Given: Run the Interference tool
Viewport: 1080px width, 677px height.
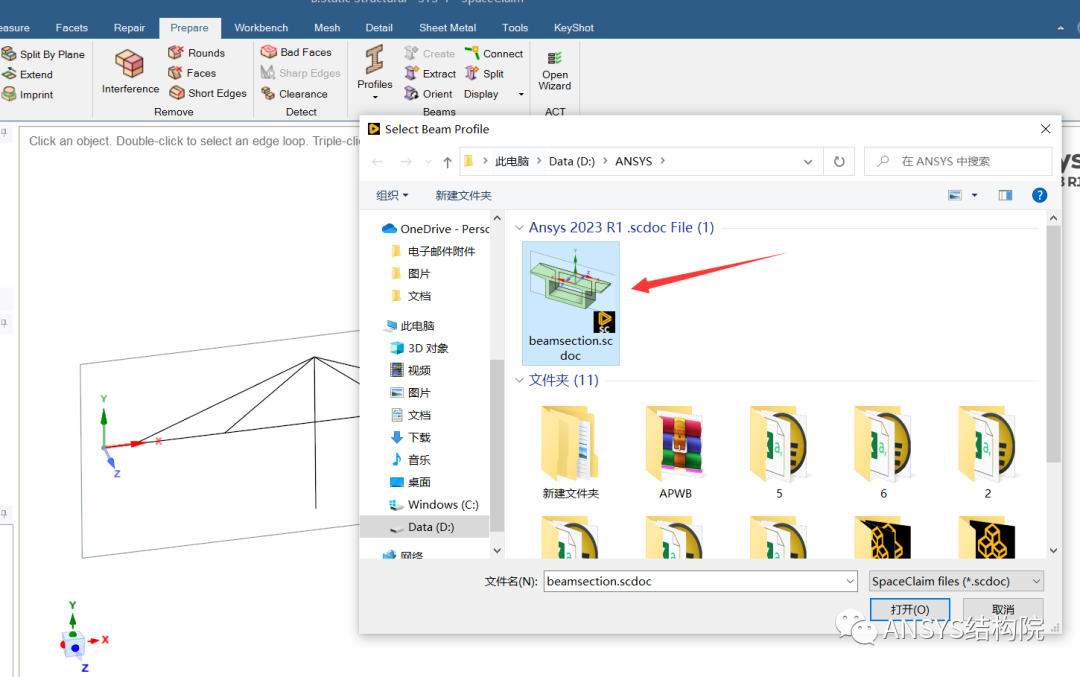Looking at the screenshot, I should (x=130, y=72).
